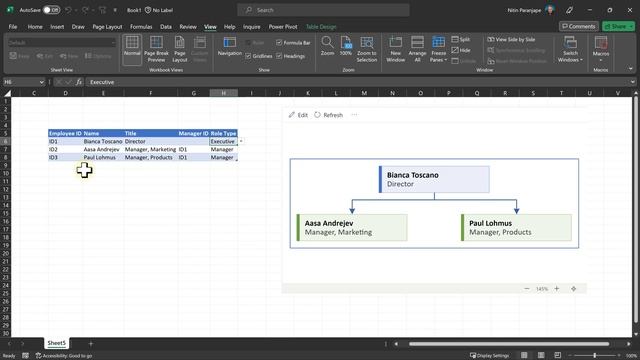The image size is (640, 360).
Task: Switch to Normal view in status bar
Action: coord(524,355)
